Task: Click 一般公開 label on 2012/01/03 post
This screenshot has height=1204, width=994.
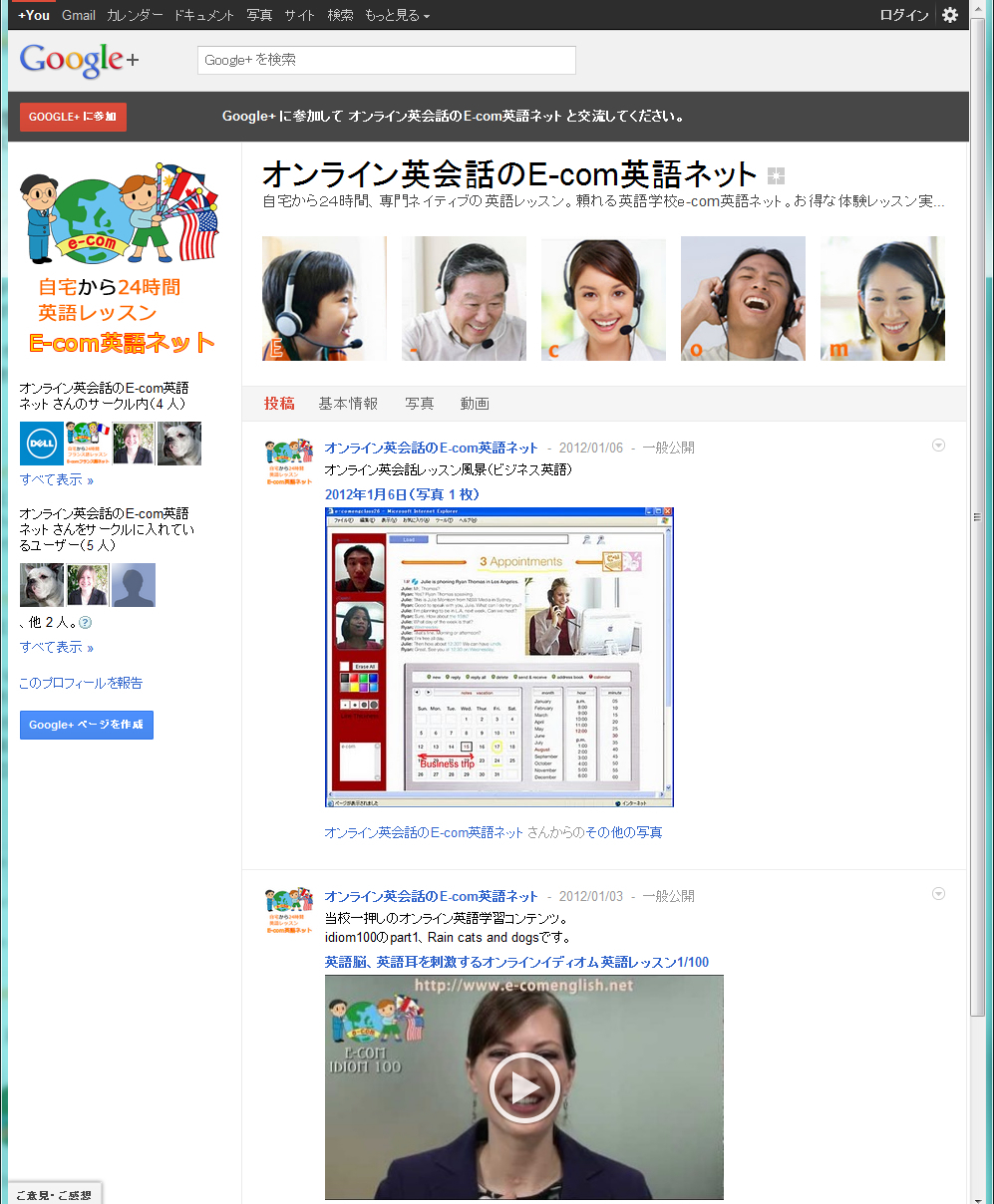Action: (x=668, y=896)
